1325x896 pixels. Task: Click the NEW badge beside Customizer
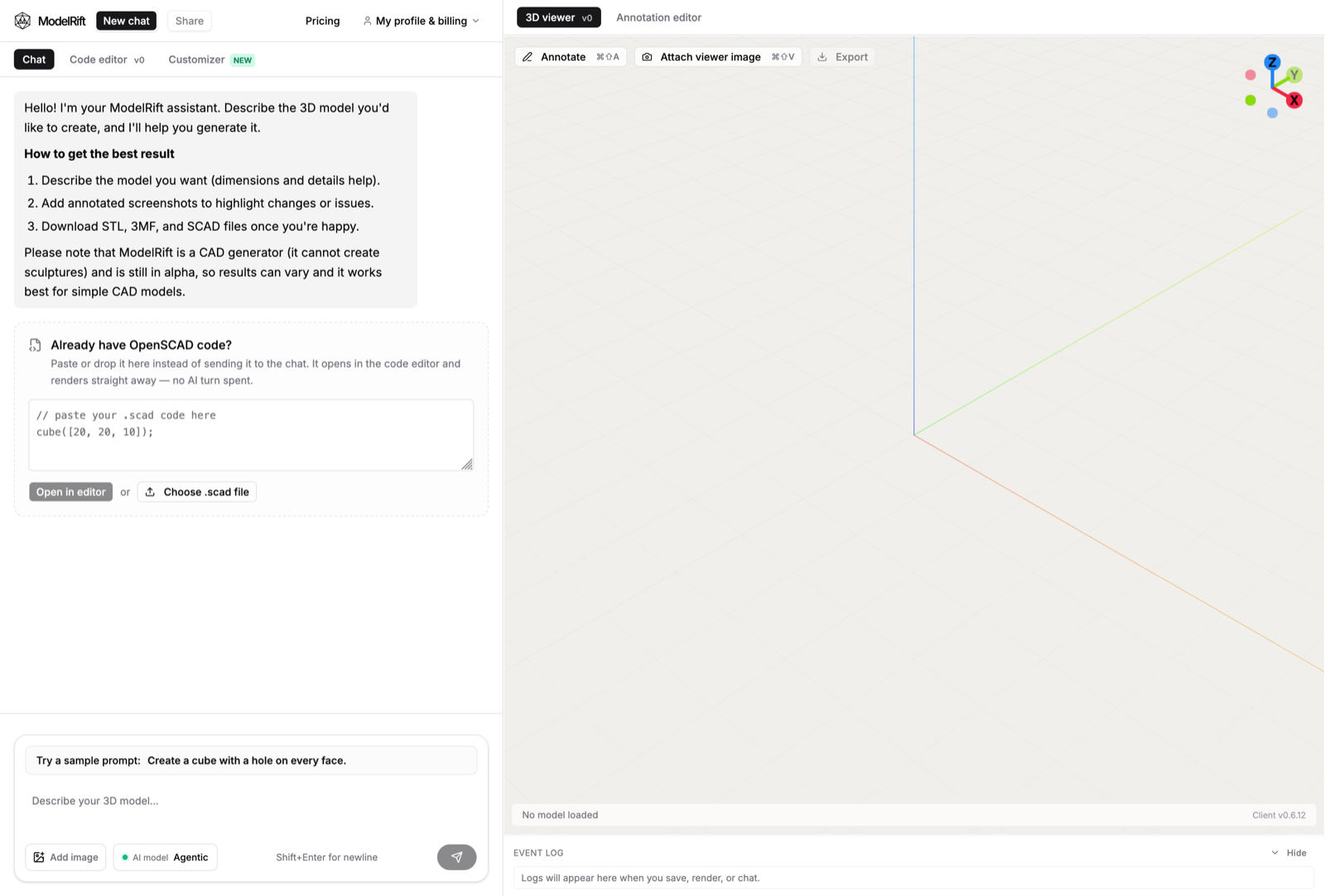coord(243,60)
